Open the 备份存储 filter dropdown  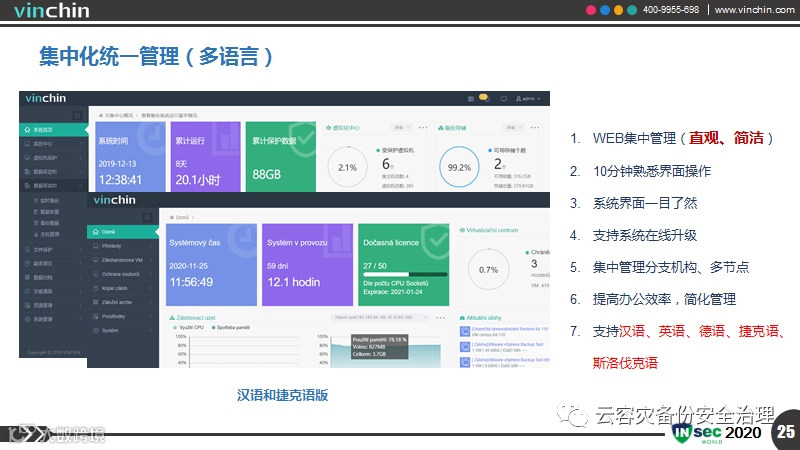[512, 128]
